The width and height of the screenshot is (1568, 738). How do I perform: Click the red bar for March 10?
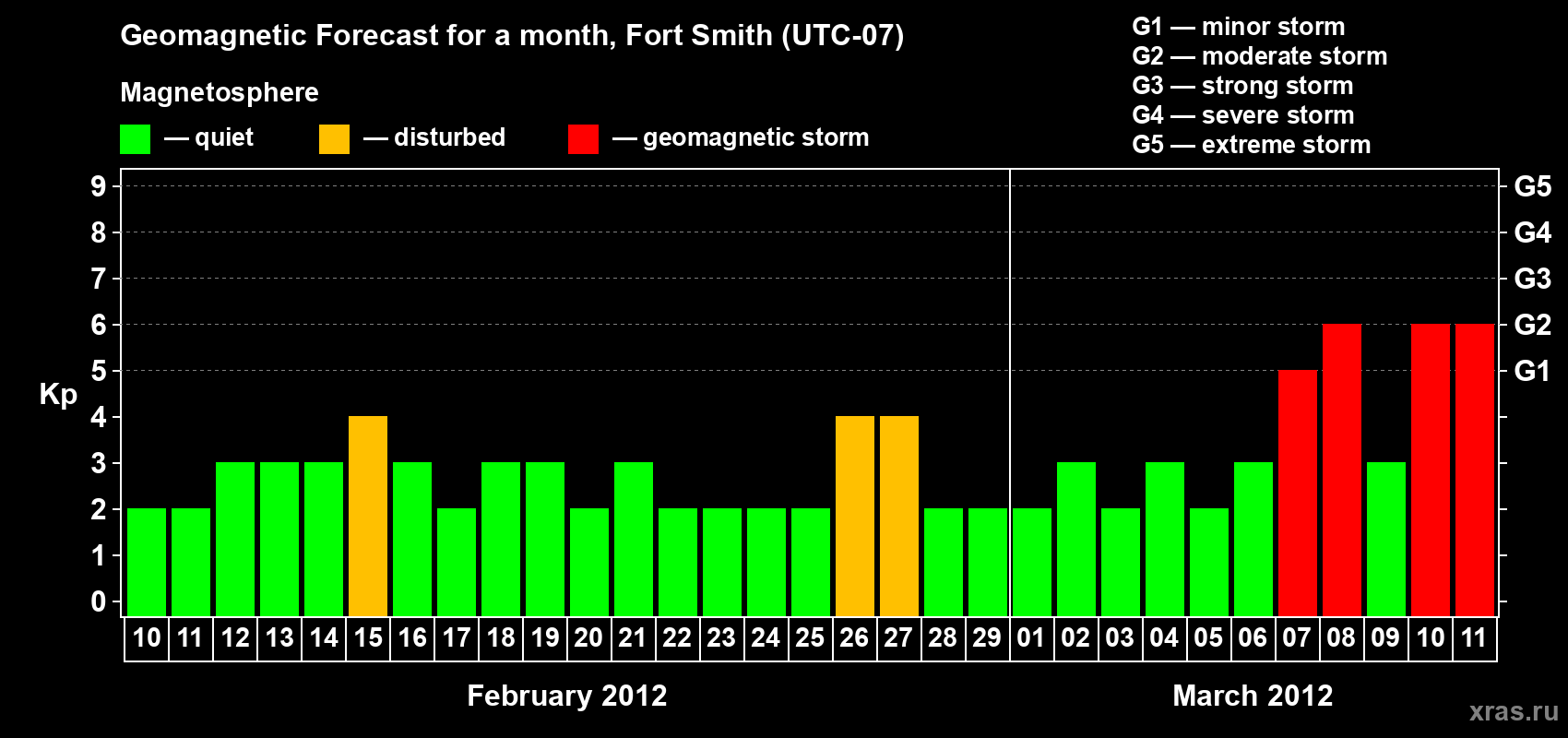click(x=1431, y=470)
